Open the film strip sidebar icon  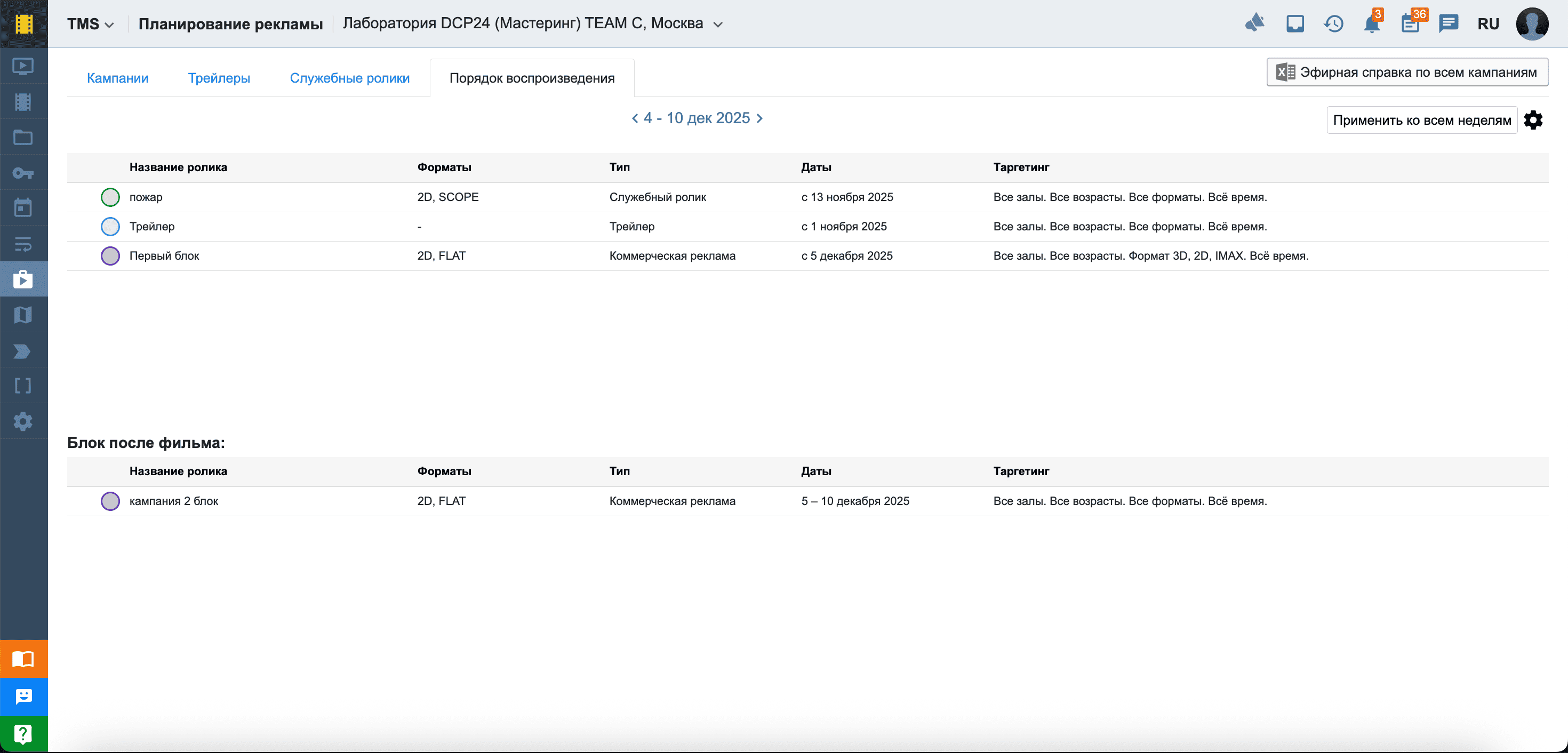point(23,102)
